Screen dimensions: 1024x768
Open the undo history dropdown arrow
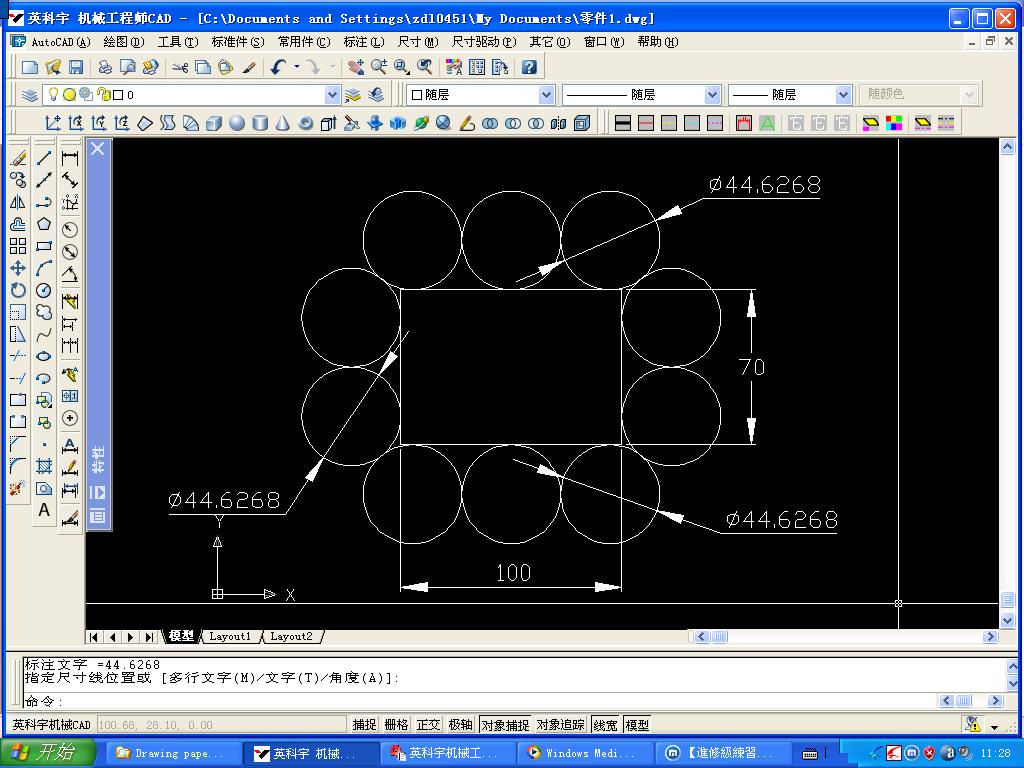296,67
